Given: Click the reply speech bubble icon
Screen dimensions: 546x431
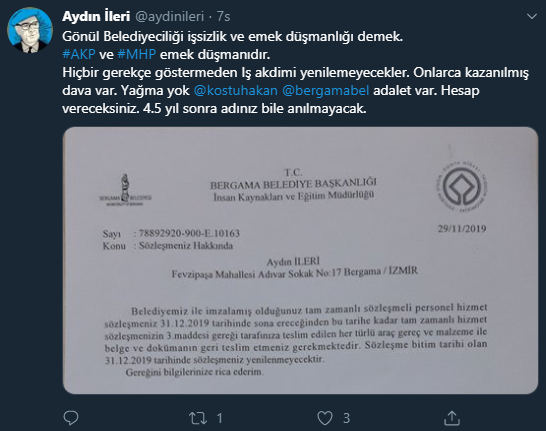Looking at the screenshot, I should (x=71, y=418).
